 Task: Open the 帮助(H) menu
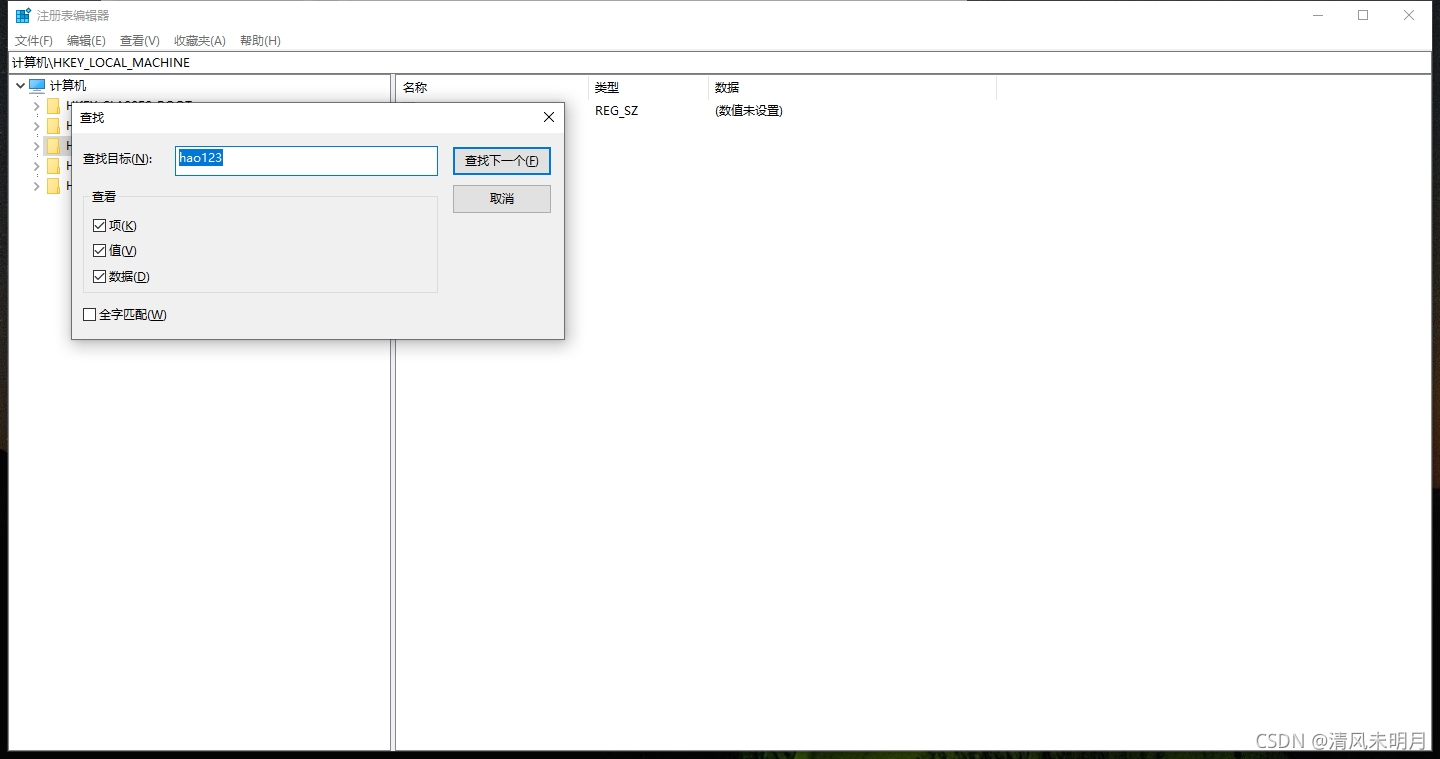(x=260, y=41)
